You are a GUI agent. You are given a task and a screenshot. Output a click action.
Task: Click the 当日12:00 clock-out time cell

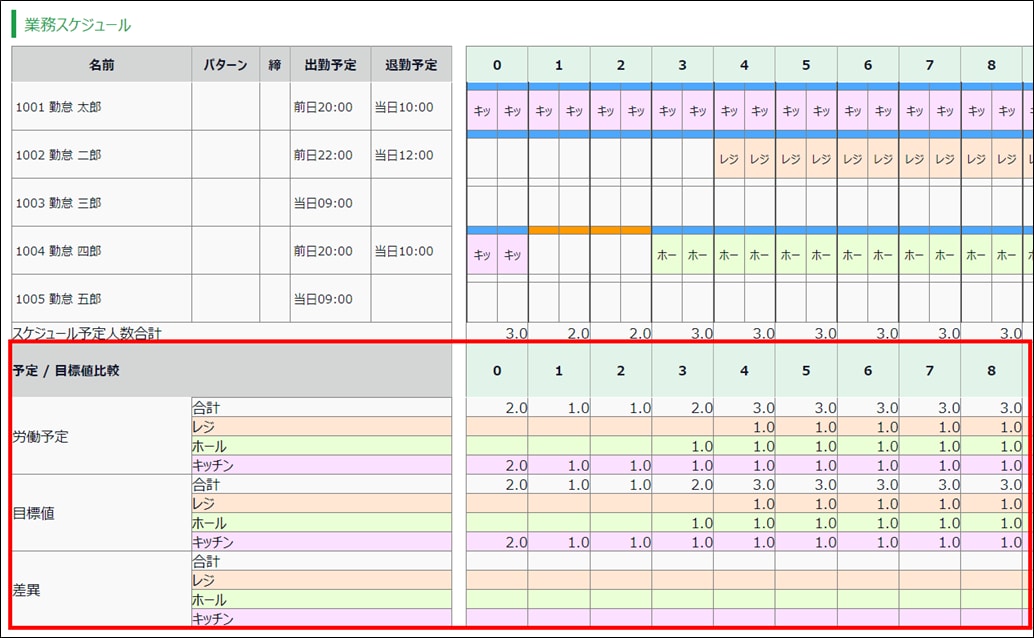(404, 155)
